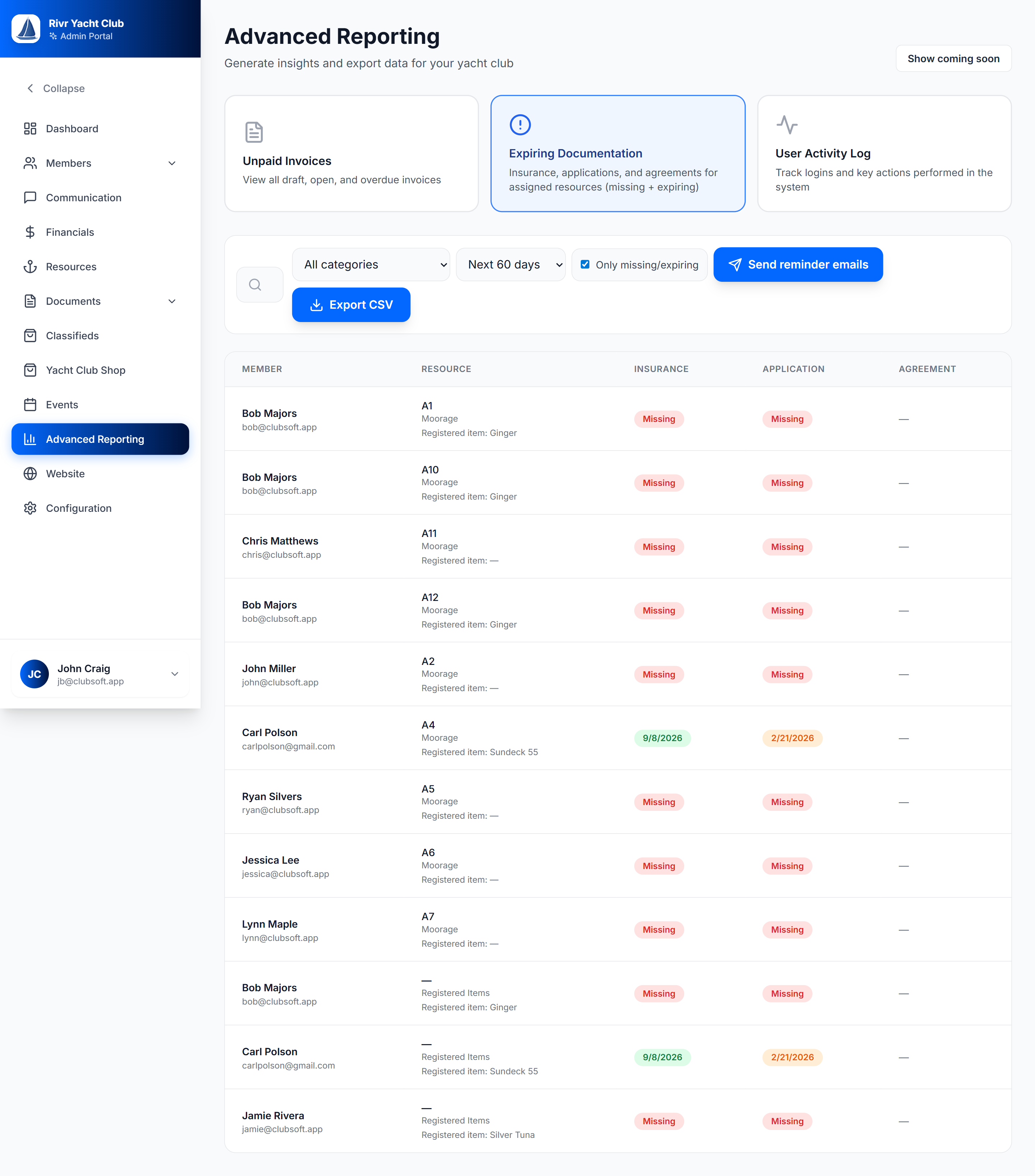Click the search magnifier icon
Image resolution: width=1035 pixels, height=1176 pixels.
[x=255, y=284]
